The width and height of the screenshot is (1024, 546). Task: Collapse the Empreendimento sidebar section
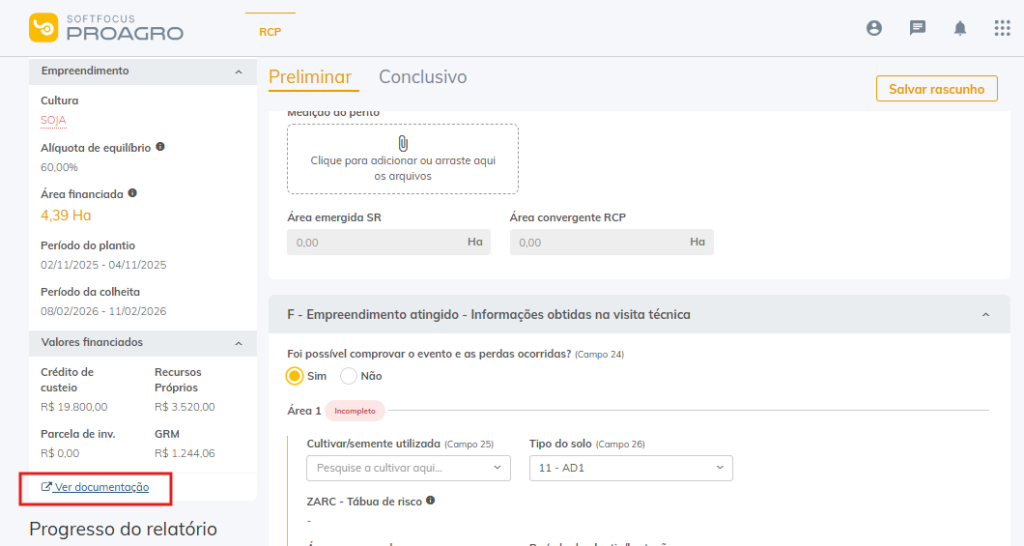point(238,72)
